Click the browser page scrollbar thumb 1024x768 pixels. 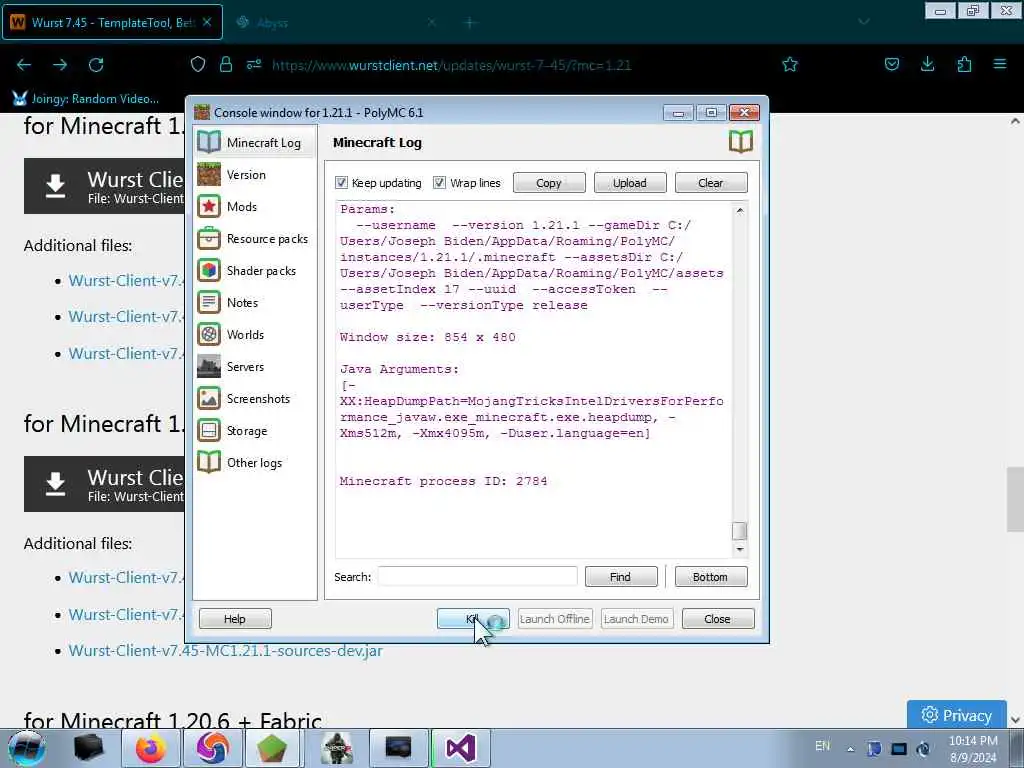point(1014,500)
